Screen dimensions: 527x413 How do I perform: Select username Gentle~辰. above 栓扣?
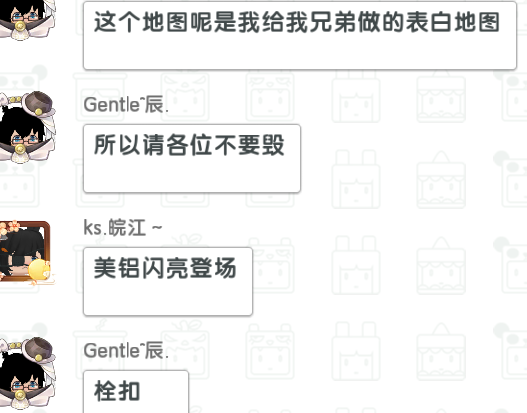[126, 350]
